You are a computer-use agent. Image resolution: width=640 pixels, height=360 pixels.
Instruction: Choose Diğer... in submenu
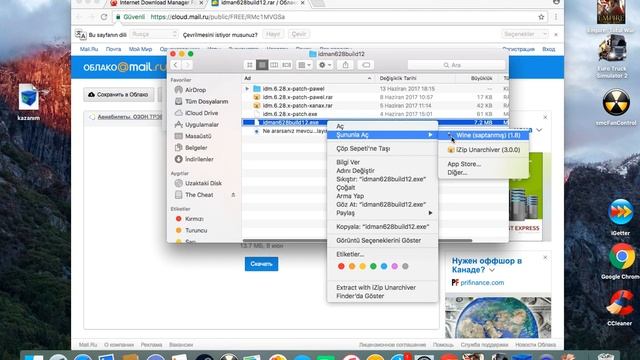(x=484, y=172)
